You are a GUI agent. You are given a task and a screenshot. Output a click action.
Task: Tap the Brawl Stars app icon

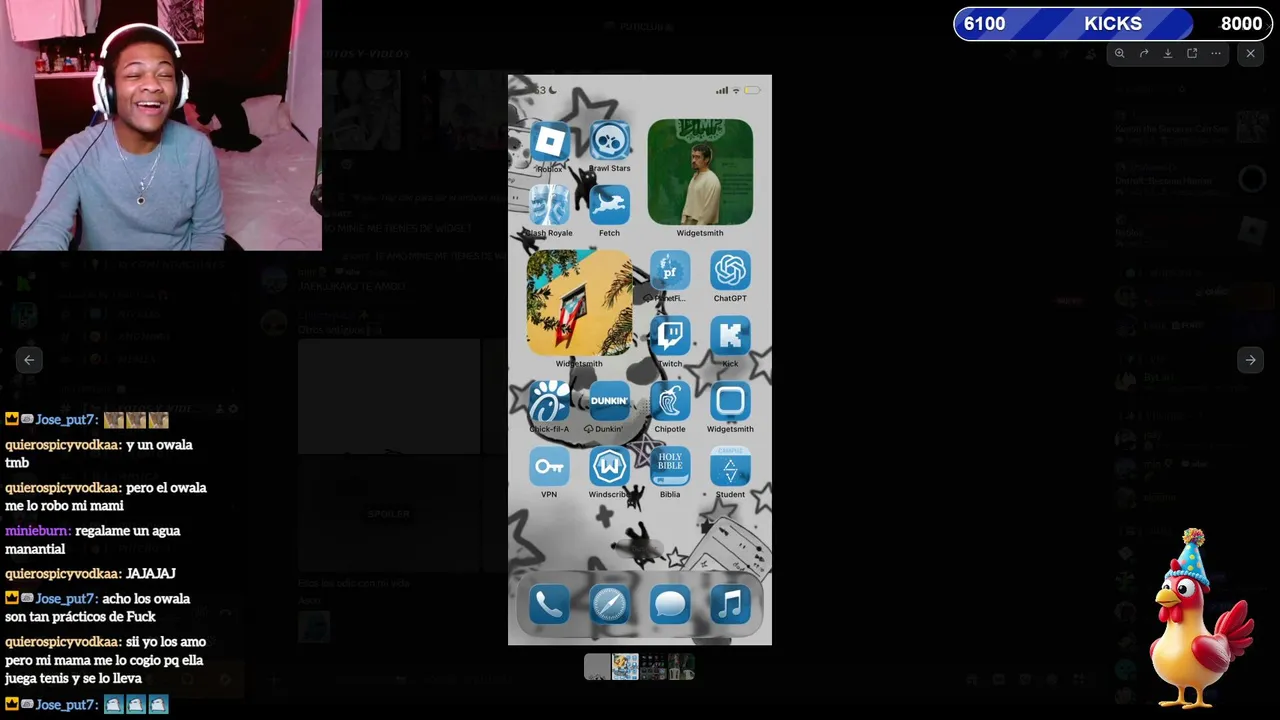[609, 142]
